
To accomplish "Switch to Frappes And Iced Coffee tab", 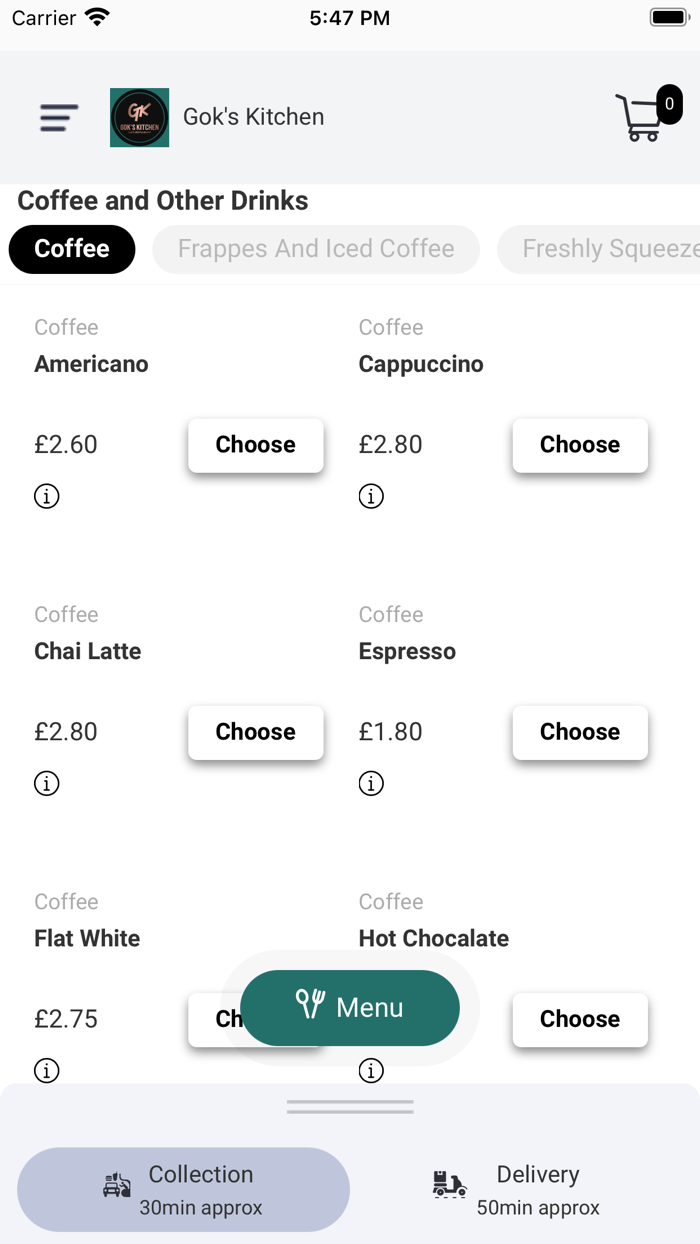I will click(316, 249).
